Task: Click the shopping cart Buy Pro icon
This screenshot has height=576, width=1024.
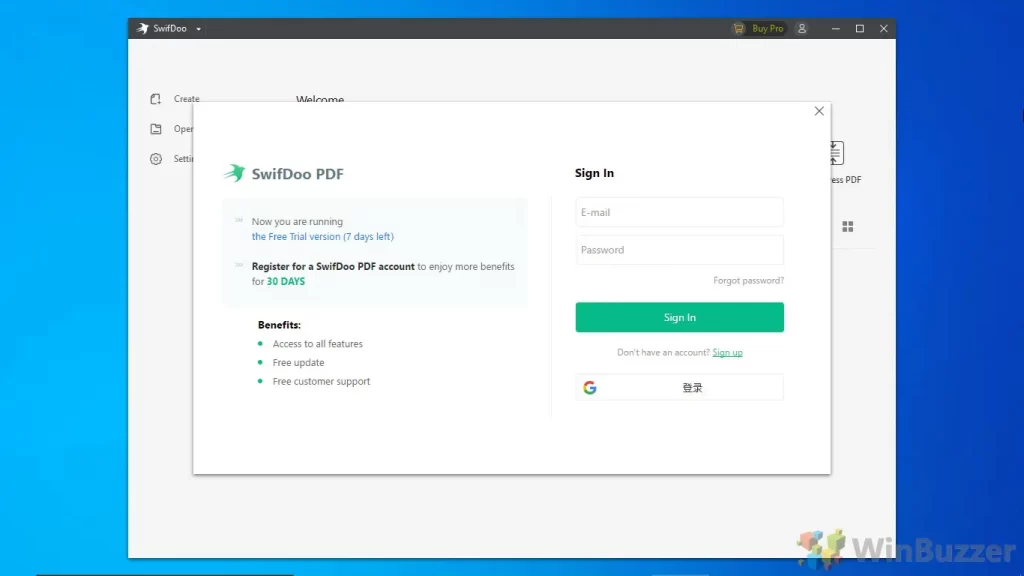Action: click(x=737, y=28)
